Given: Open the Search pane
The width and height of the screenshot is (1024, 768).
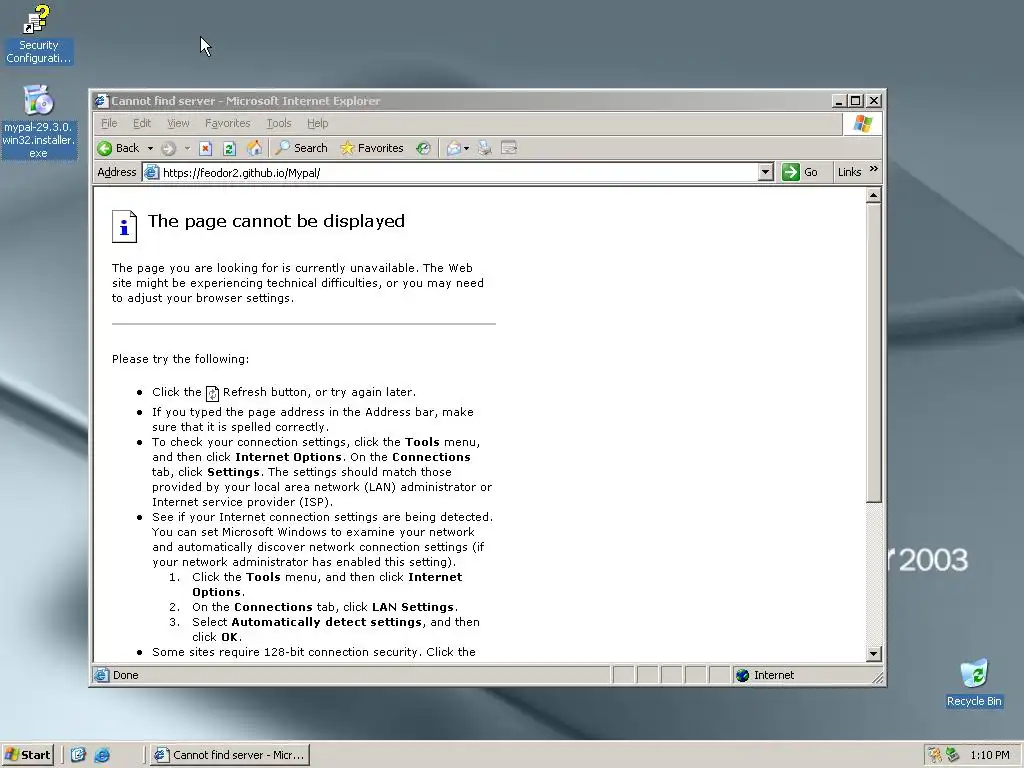Looking at the screenshot, I should 301,148.
